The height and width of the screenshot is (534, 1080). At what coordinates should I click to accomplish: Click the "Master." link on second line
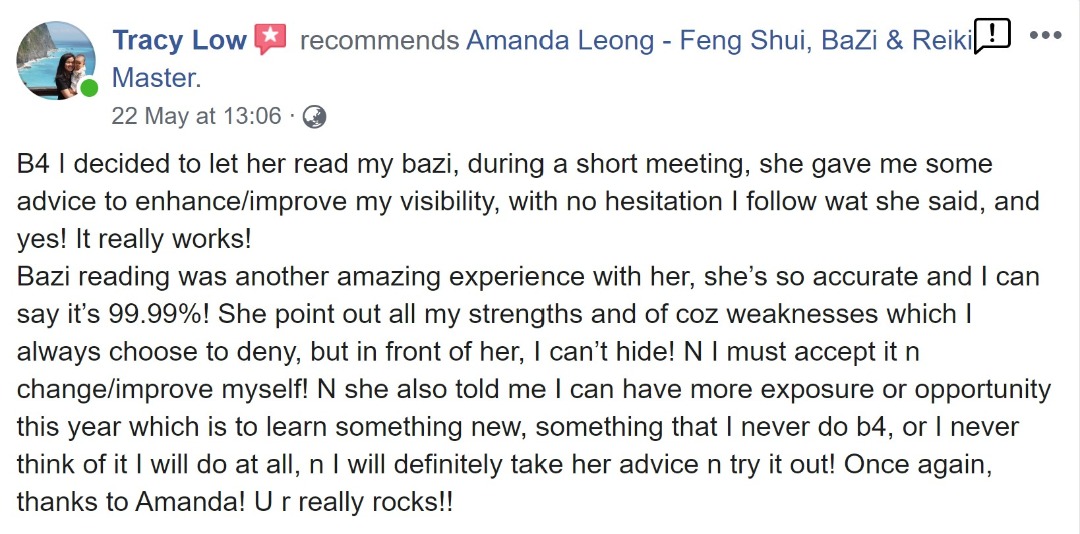pyautogui.click(x=156, y=78)
